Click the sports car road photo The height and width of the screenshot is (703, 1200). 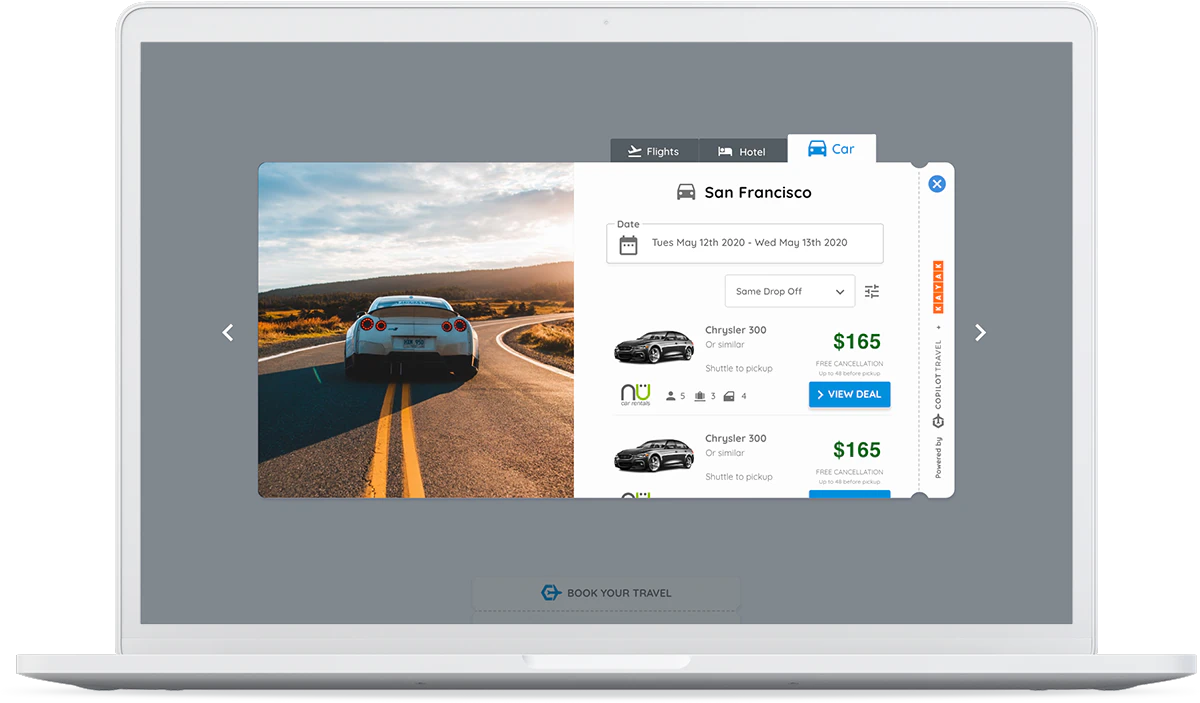[416, 330]
